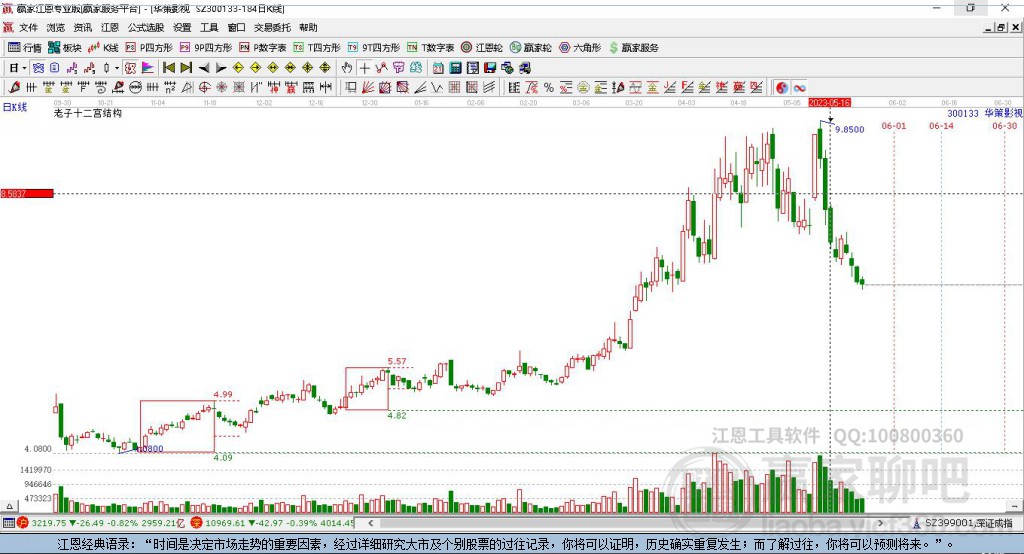Open the 六角形 hexagon tool
The image size is (1024, 554).
coord(580,48)
